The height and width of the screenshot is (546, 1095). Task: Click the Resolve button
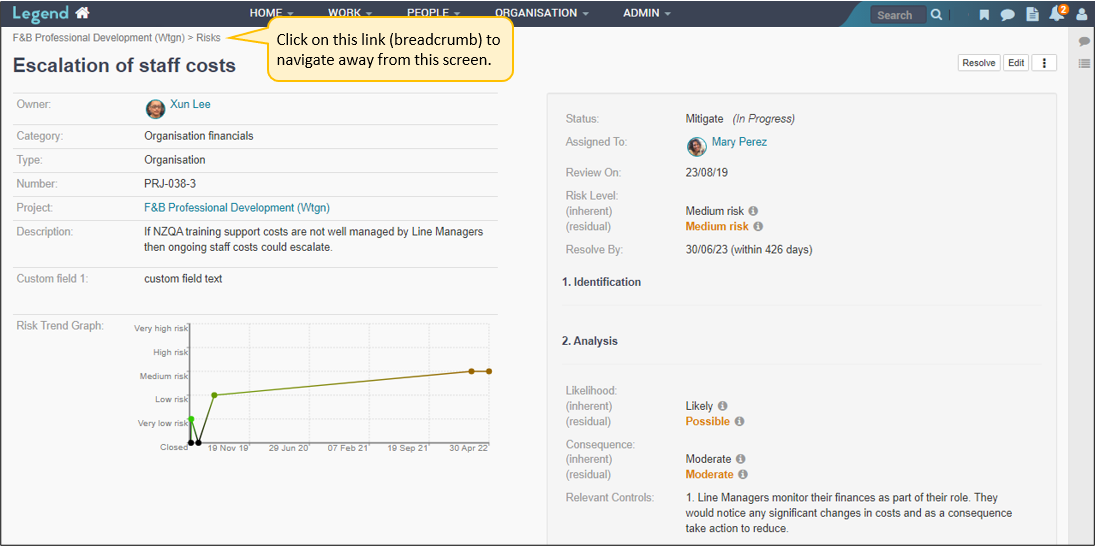tap(979, 63)
